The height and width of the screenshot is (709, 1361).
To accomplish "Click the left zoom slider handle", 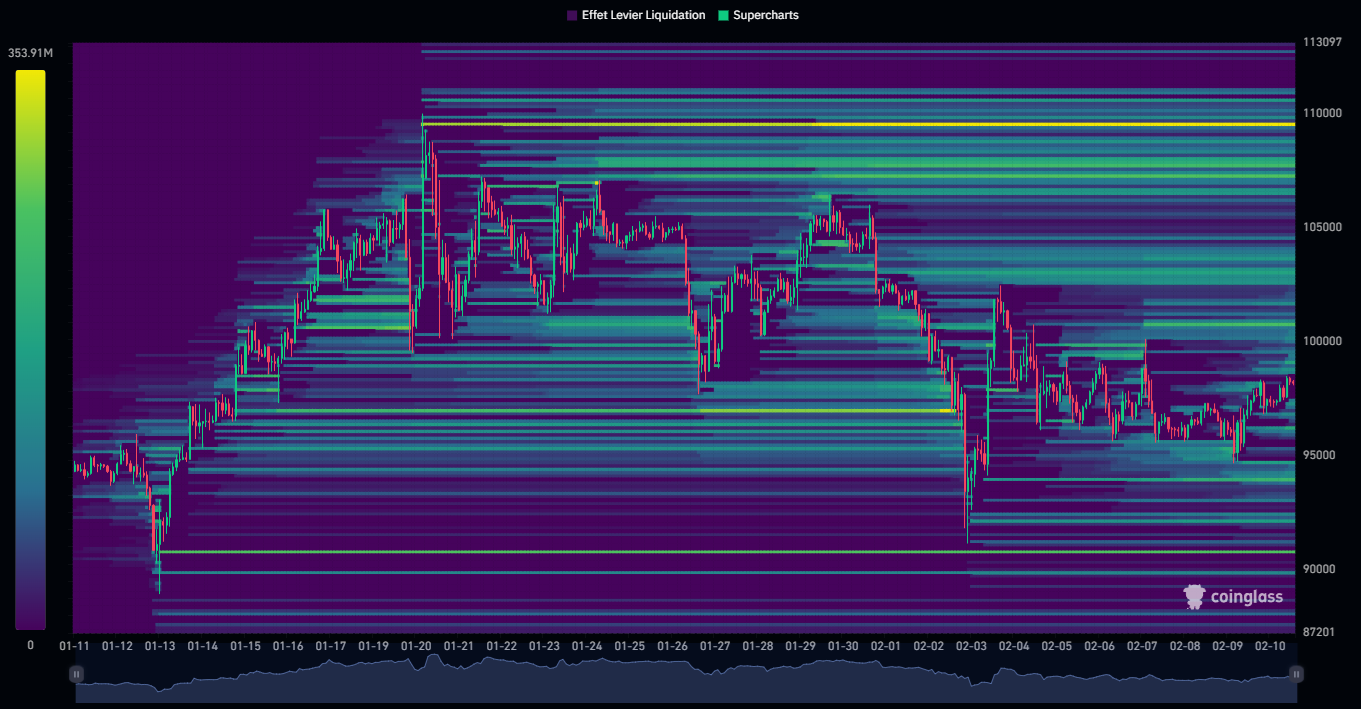I will (x=76, y=674).
